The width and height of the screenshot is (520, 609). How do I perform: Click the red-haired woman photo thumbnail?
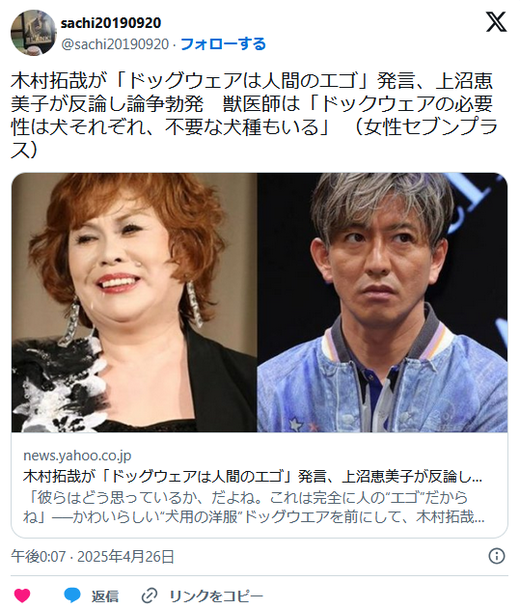point(134,303)
